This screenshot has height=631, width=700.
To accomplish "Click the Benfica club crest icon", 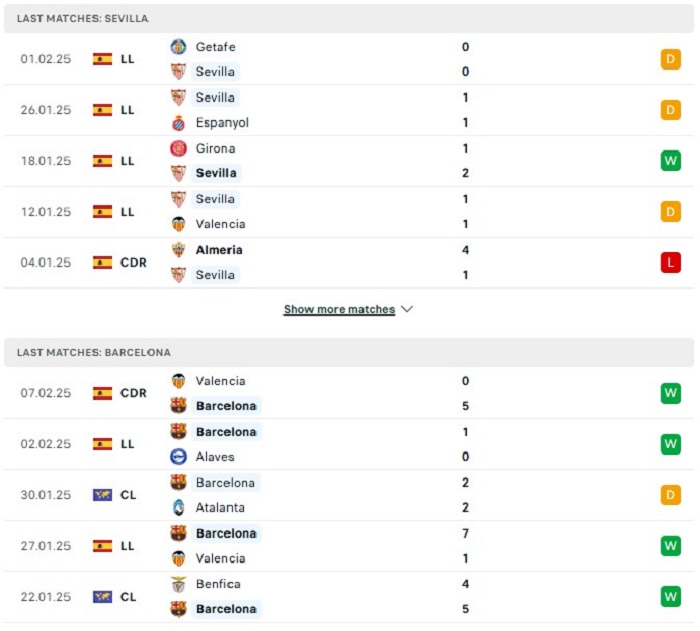I will point(179,584).
